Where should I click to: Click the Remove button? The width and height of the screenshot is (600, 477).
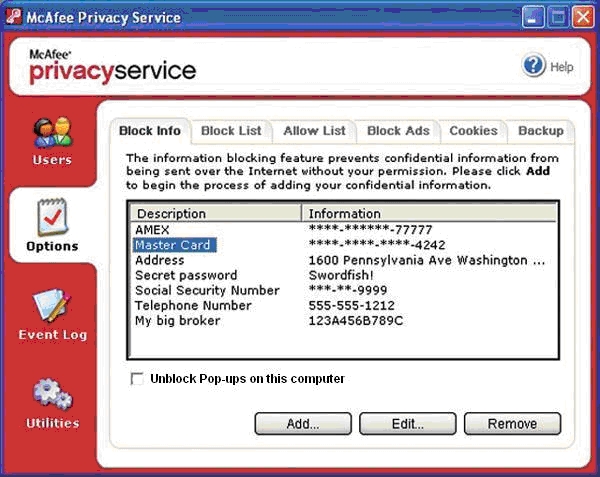[512, 424]
